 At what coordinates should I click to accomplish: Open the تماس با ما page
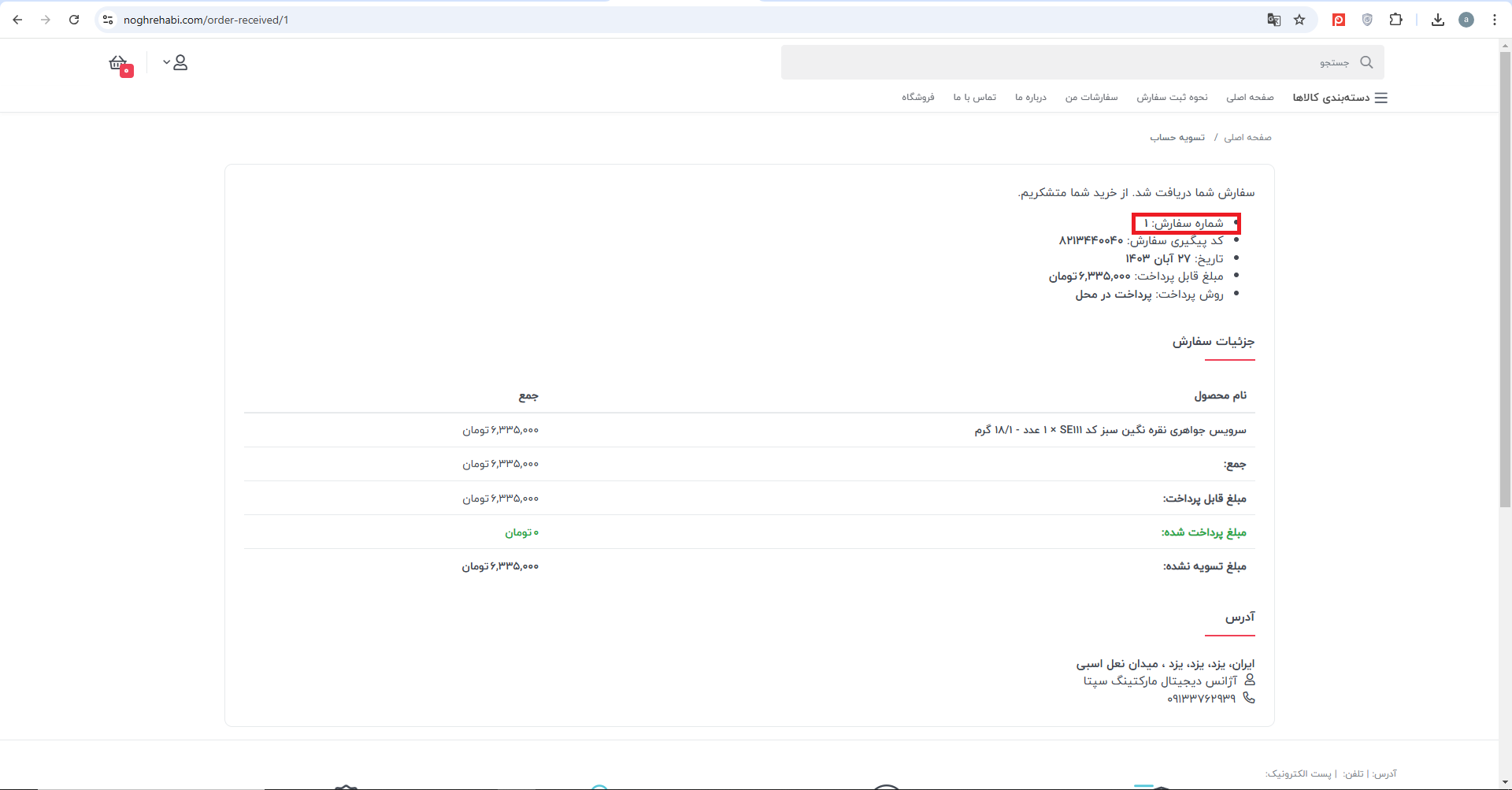(975, 97)
